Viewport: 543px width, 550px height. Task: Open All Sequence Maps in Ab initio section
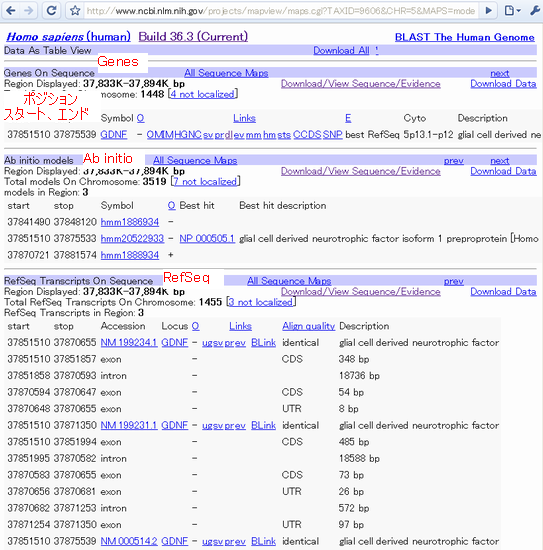195,160
